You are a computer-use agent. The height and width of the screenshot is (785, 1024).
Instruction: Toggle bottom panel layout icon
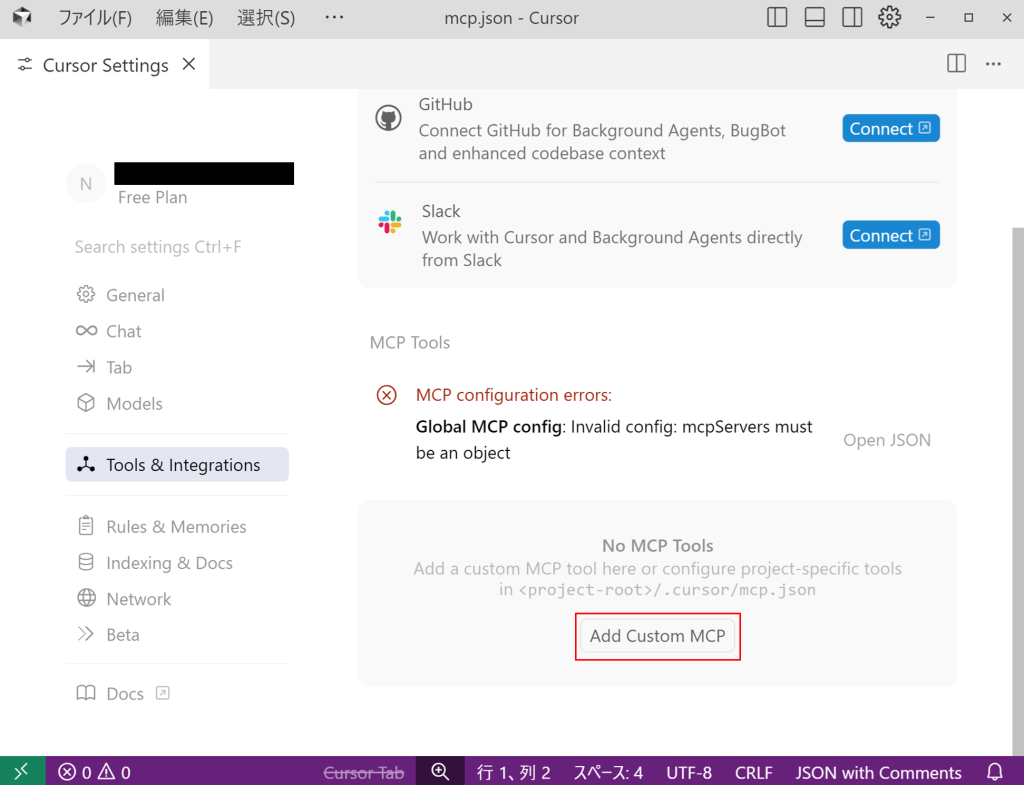point(814,18)
